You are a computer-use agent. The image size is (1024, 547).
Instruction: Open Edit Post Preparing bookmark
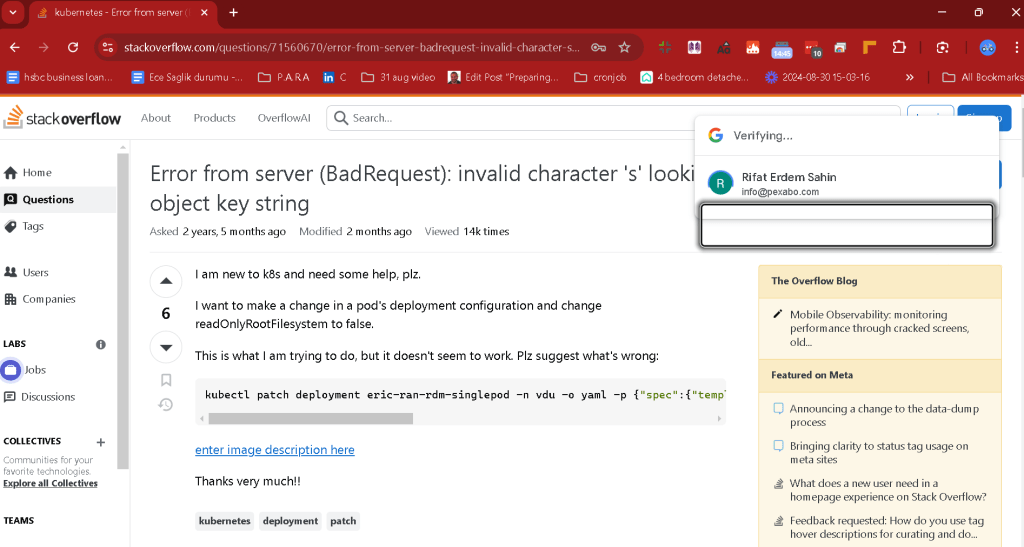pyautogui.click(x=504, y=77)
